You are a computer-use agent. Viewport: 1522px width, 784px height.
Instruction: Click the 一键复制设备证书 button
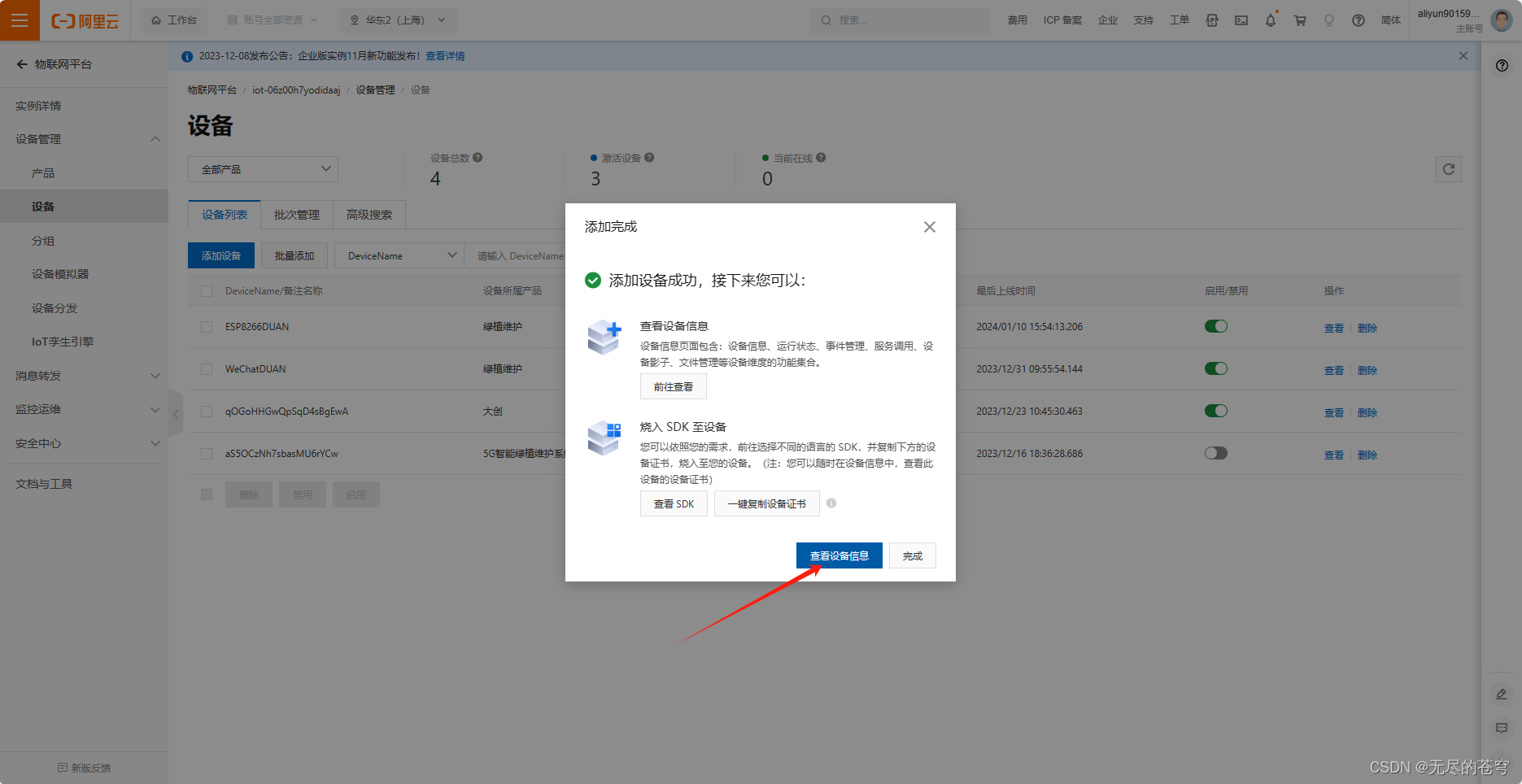(x=767, y=503)
